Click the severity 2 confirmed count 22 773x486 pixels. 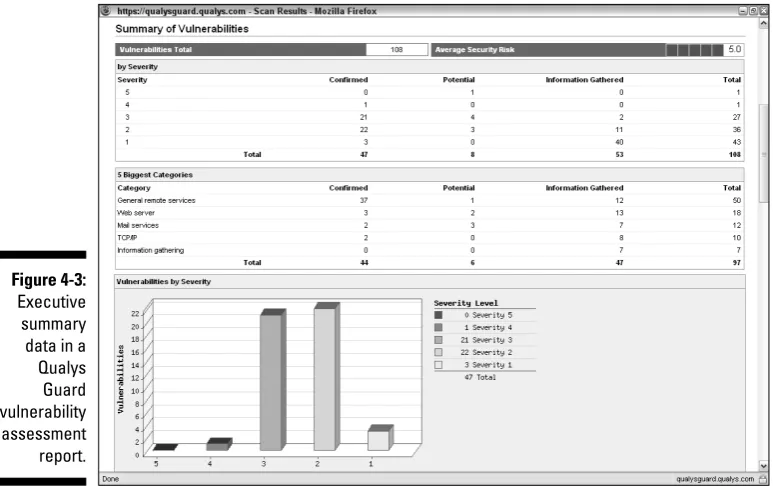pos(364,130)
